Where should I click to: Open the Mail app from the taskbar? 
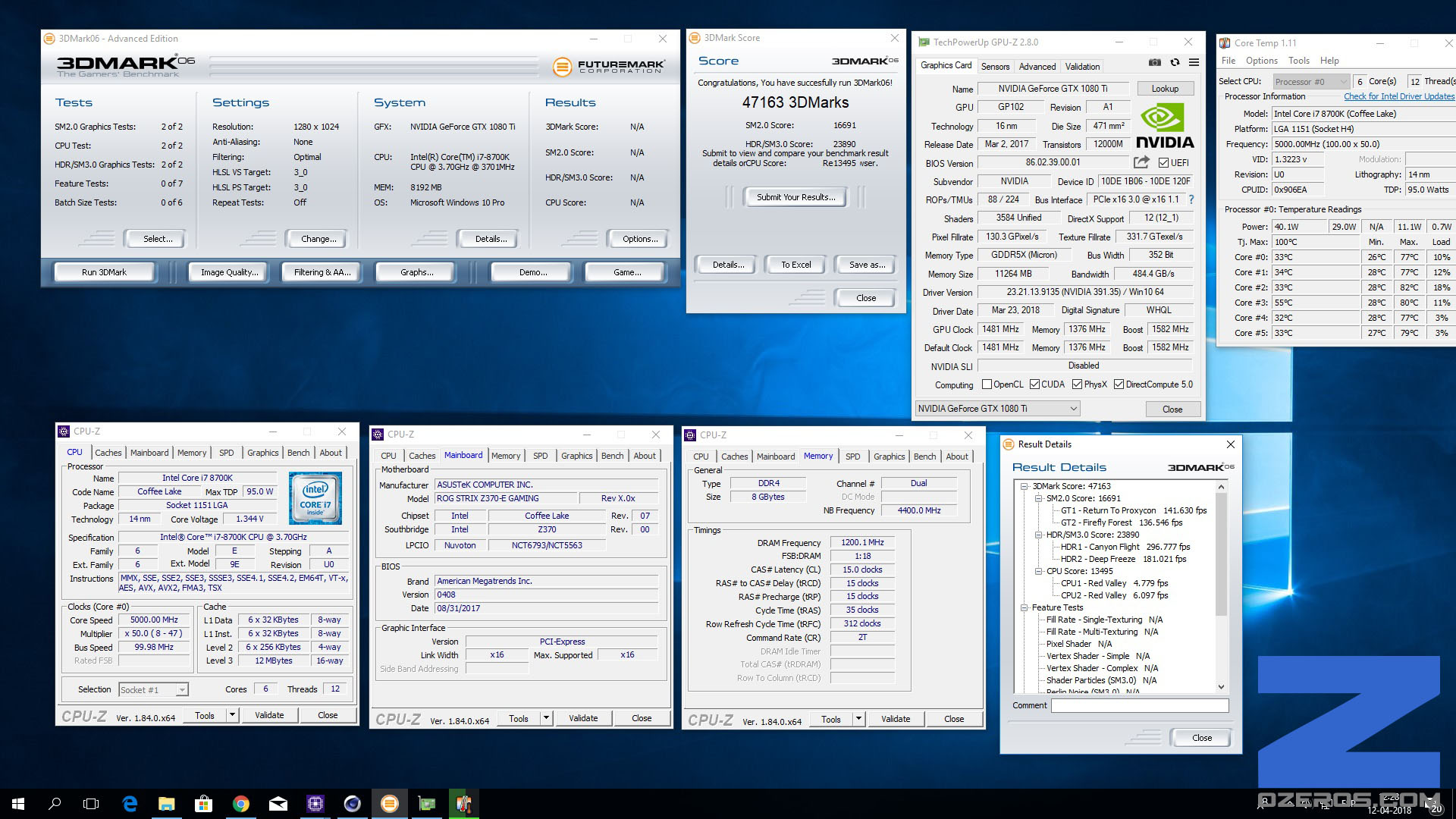[278, 804]
